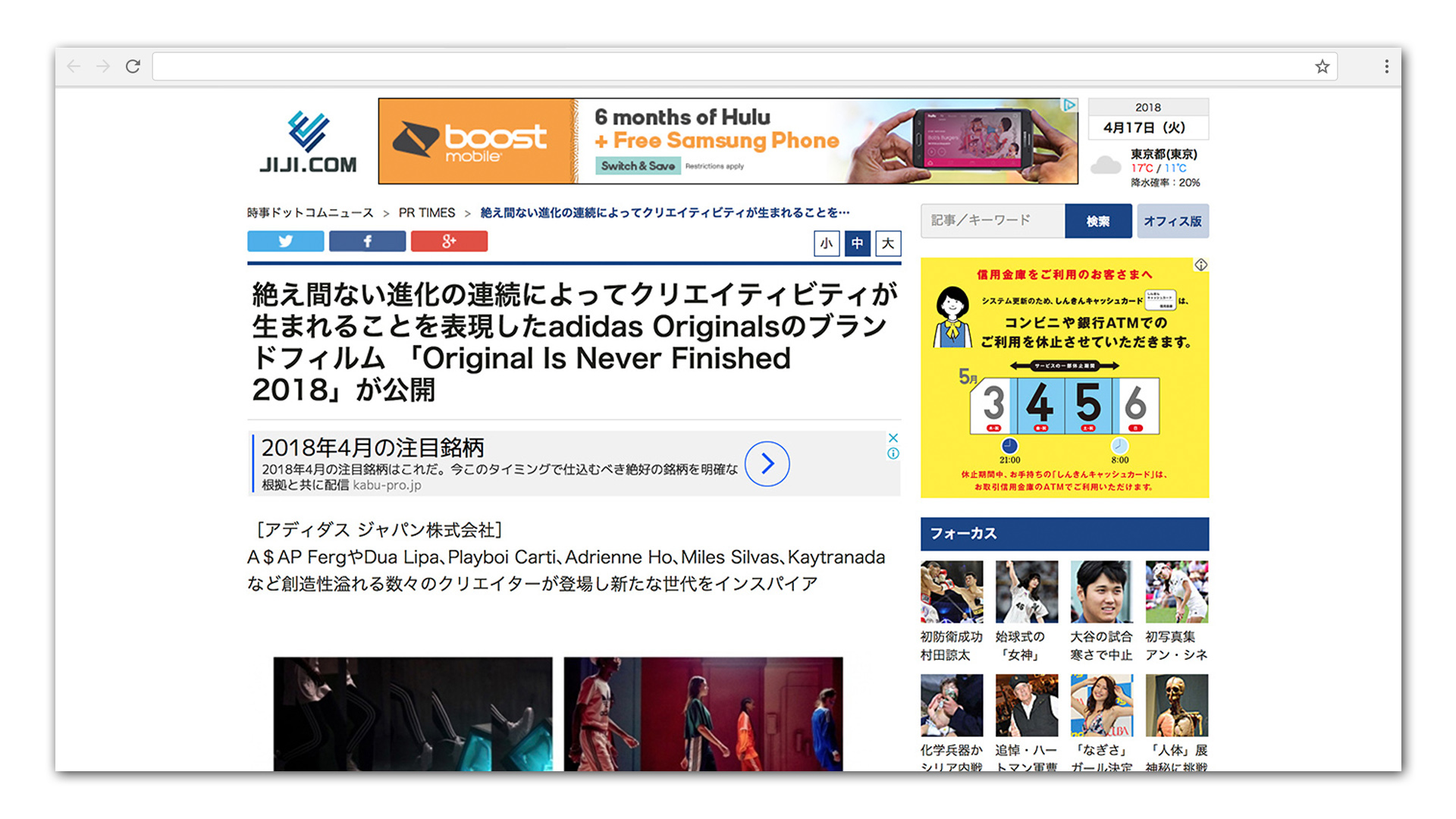Open the red-room walking people article image
Screen dimensions: 1456x819
tap(704, 714)
